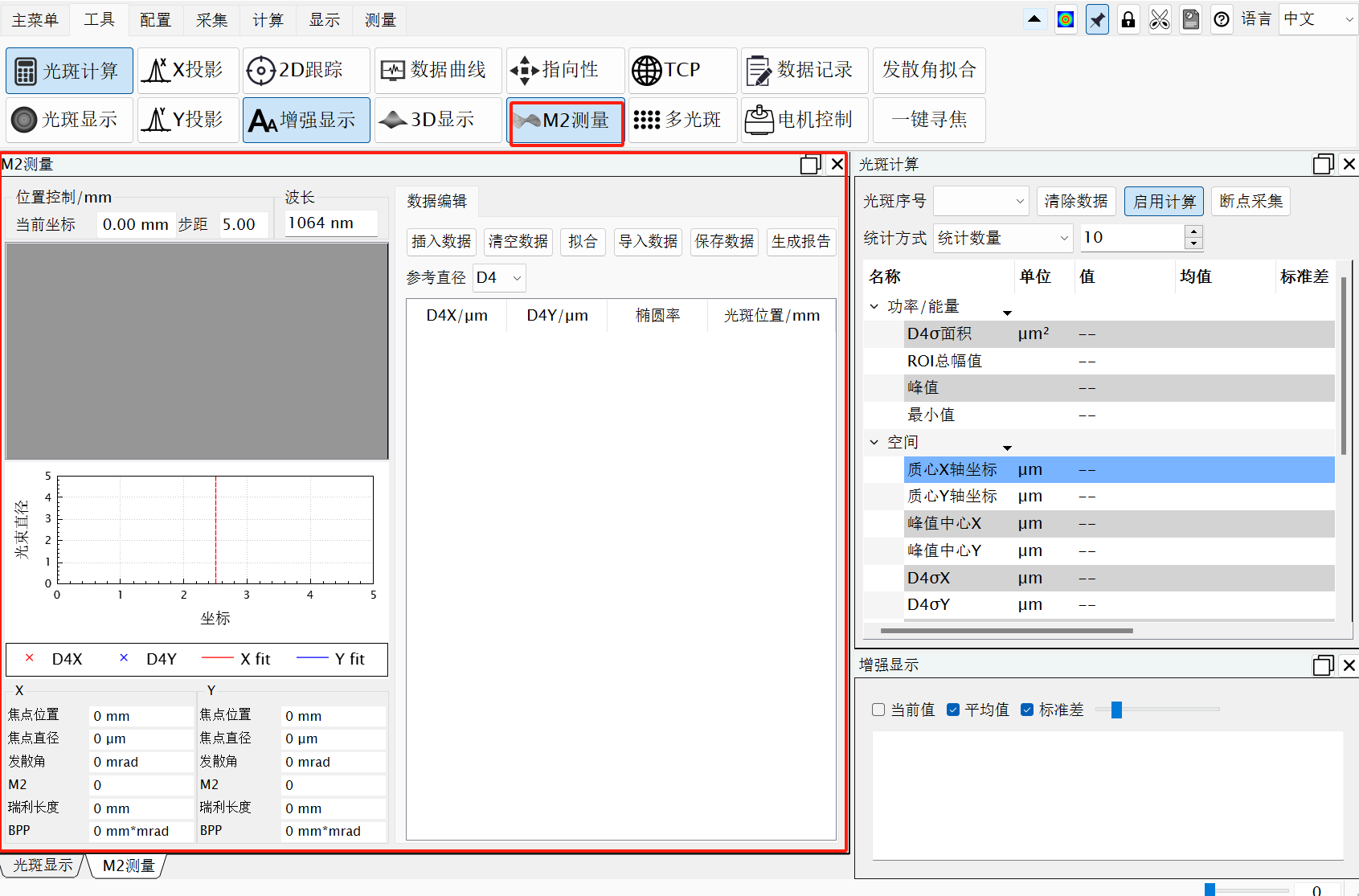
Task: Click the padlock lock icon
Action: [1128, 19]
